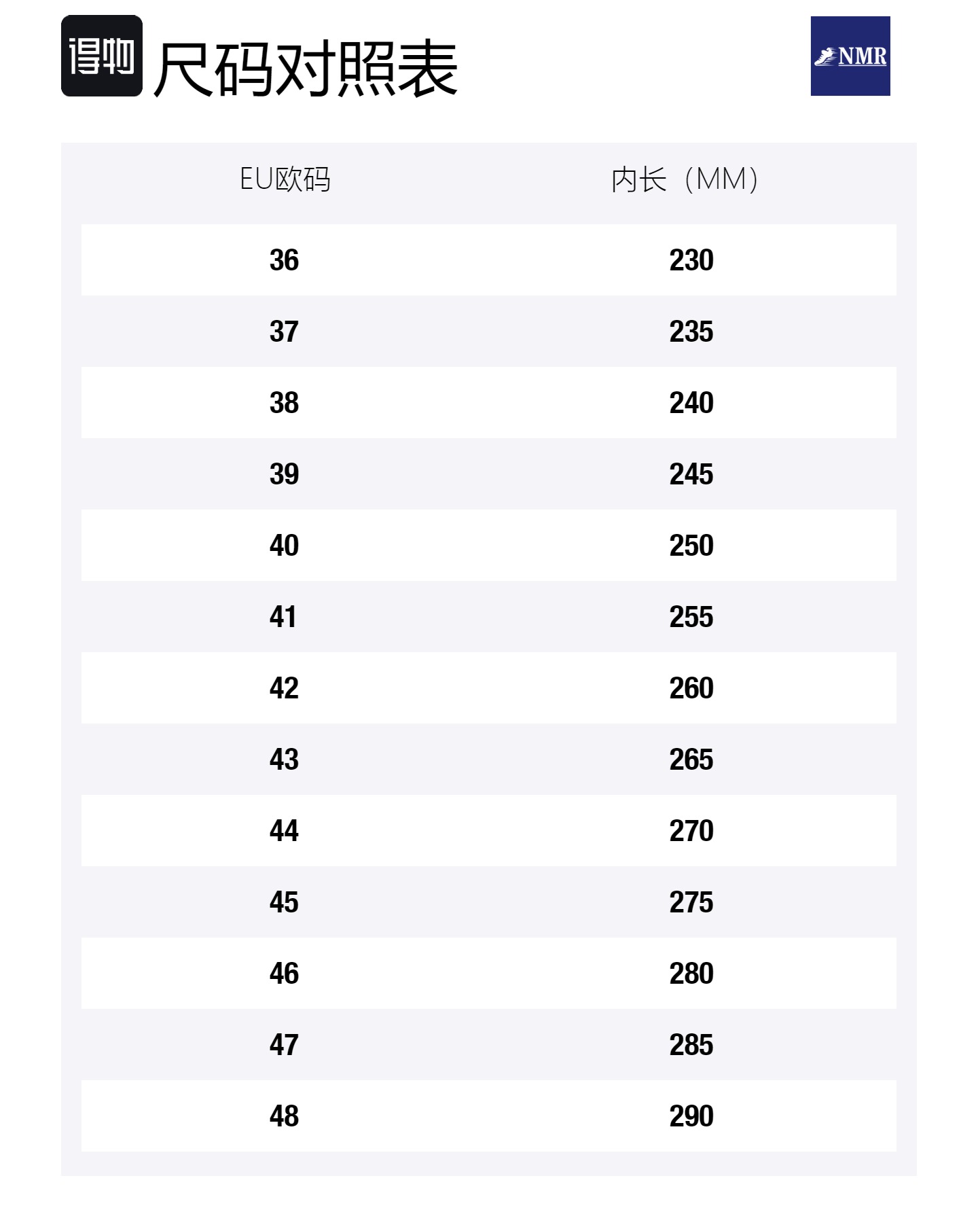Click the 290 inner length value
This screenshot has width=980, height=1229.
pos(691,1116)
